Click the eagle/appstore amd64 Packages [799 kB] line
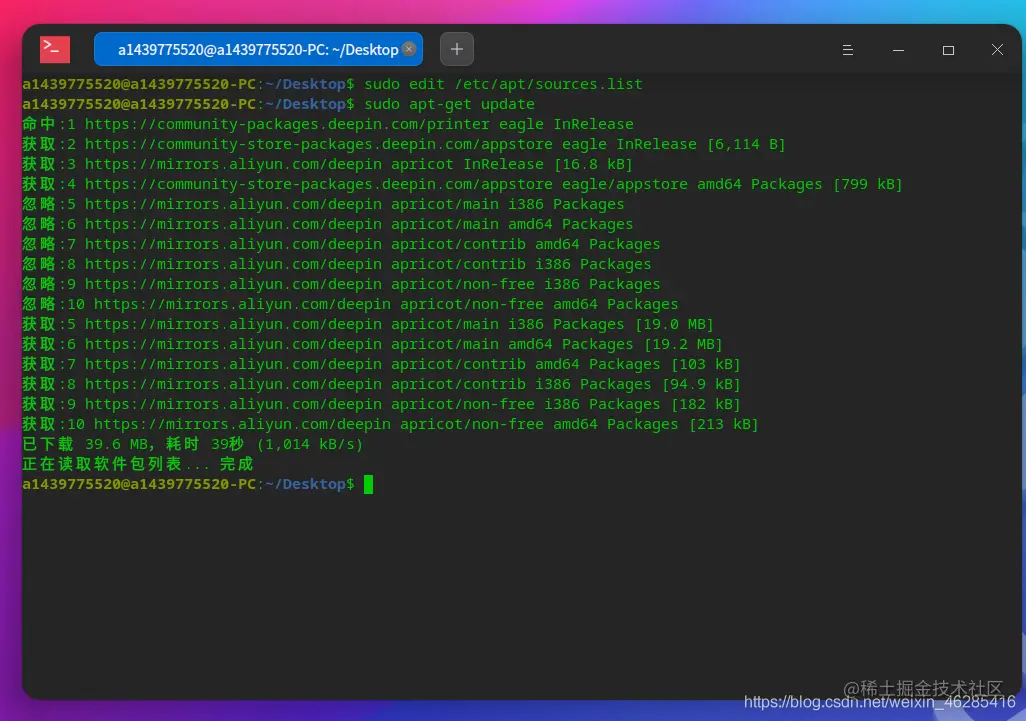This screenshot has height=721, width=1026. [463, 185]
